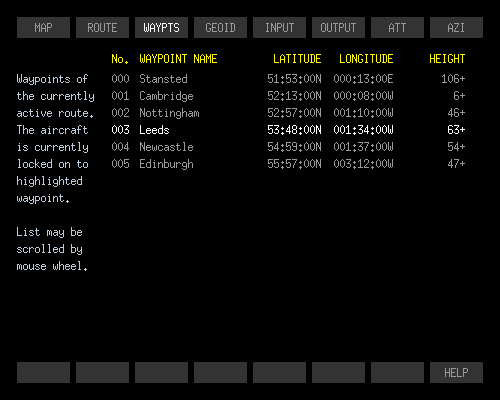Pick waypoint 005 Edinburgh
The height and width of the screenshot is (400, 500).
288,164
